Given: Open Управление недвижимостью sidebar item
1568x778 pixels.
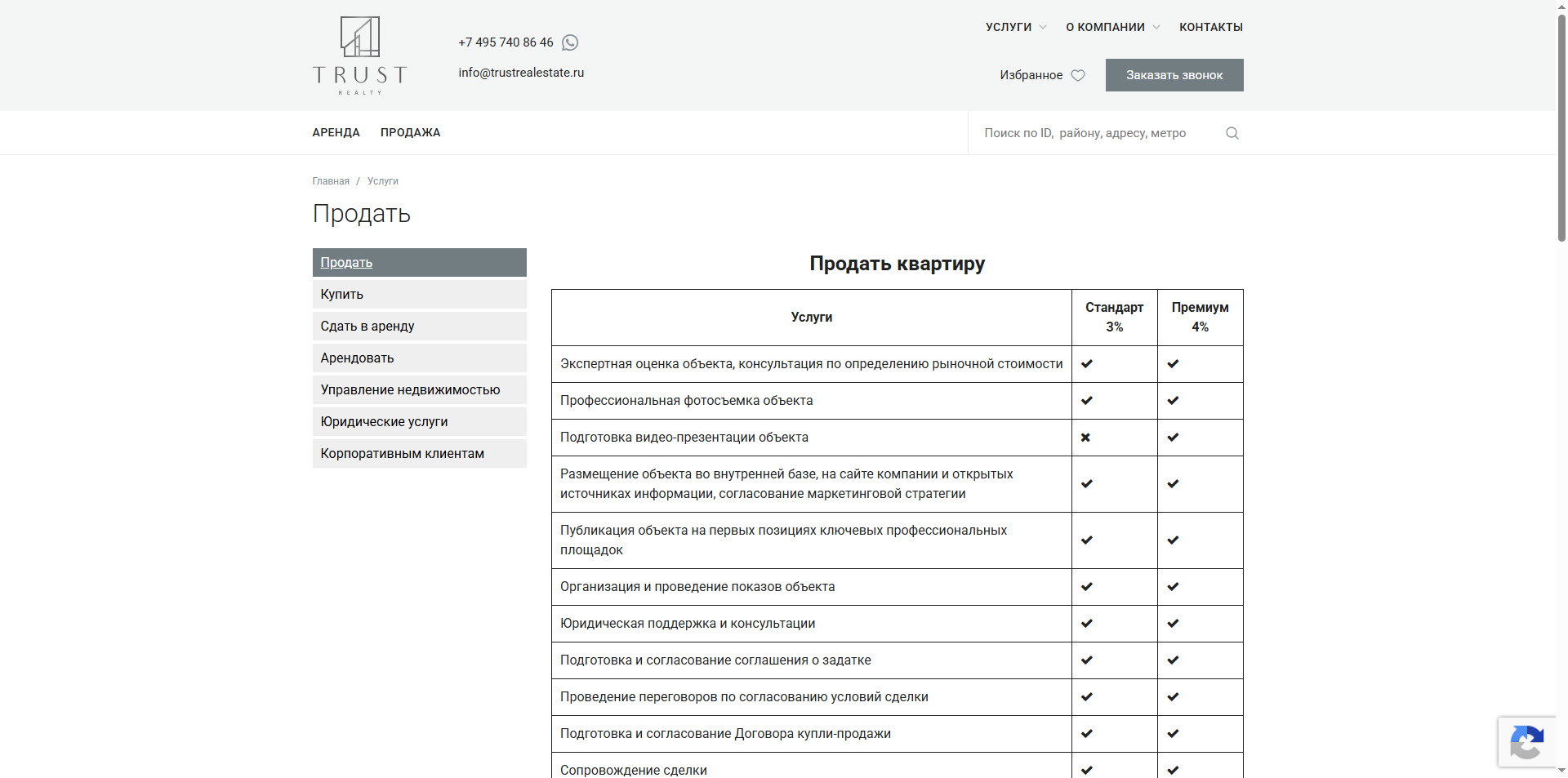Looking at the screenshot, I should (420, 389).
